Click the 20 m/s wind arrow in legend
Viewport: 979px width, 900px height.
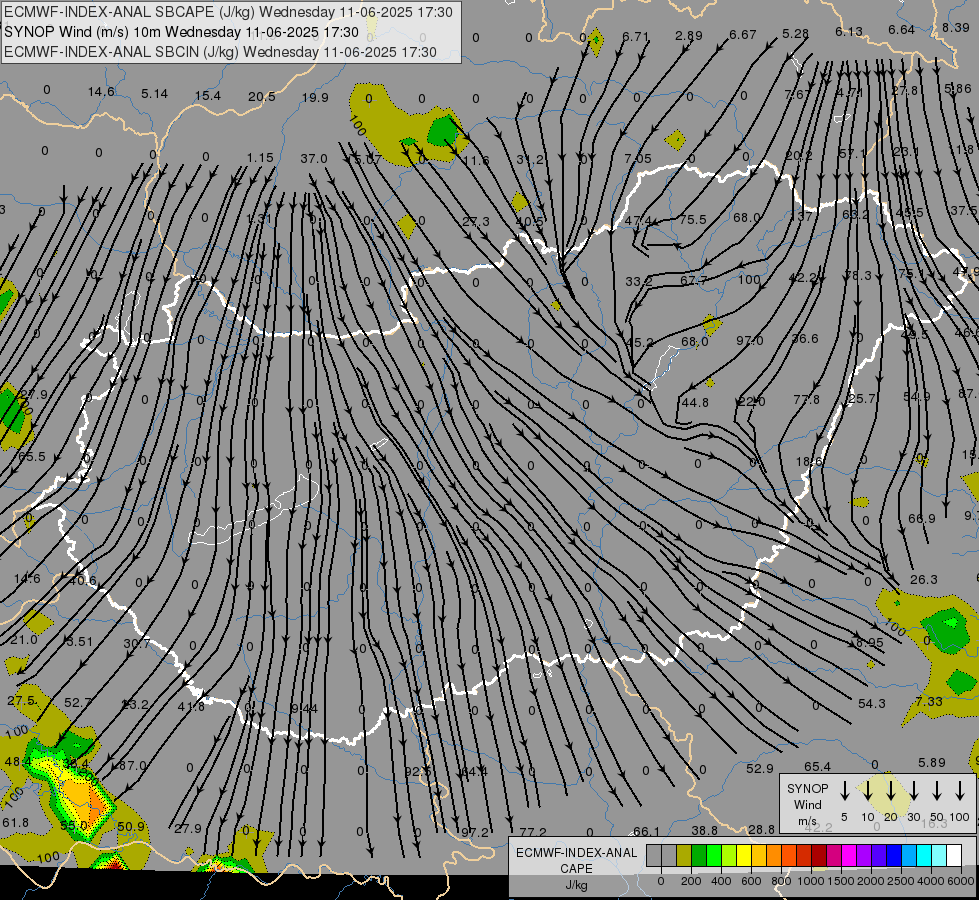click(x=890, y=791)
